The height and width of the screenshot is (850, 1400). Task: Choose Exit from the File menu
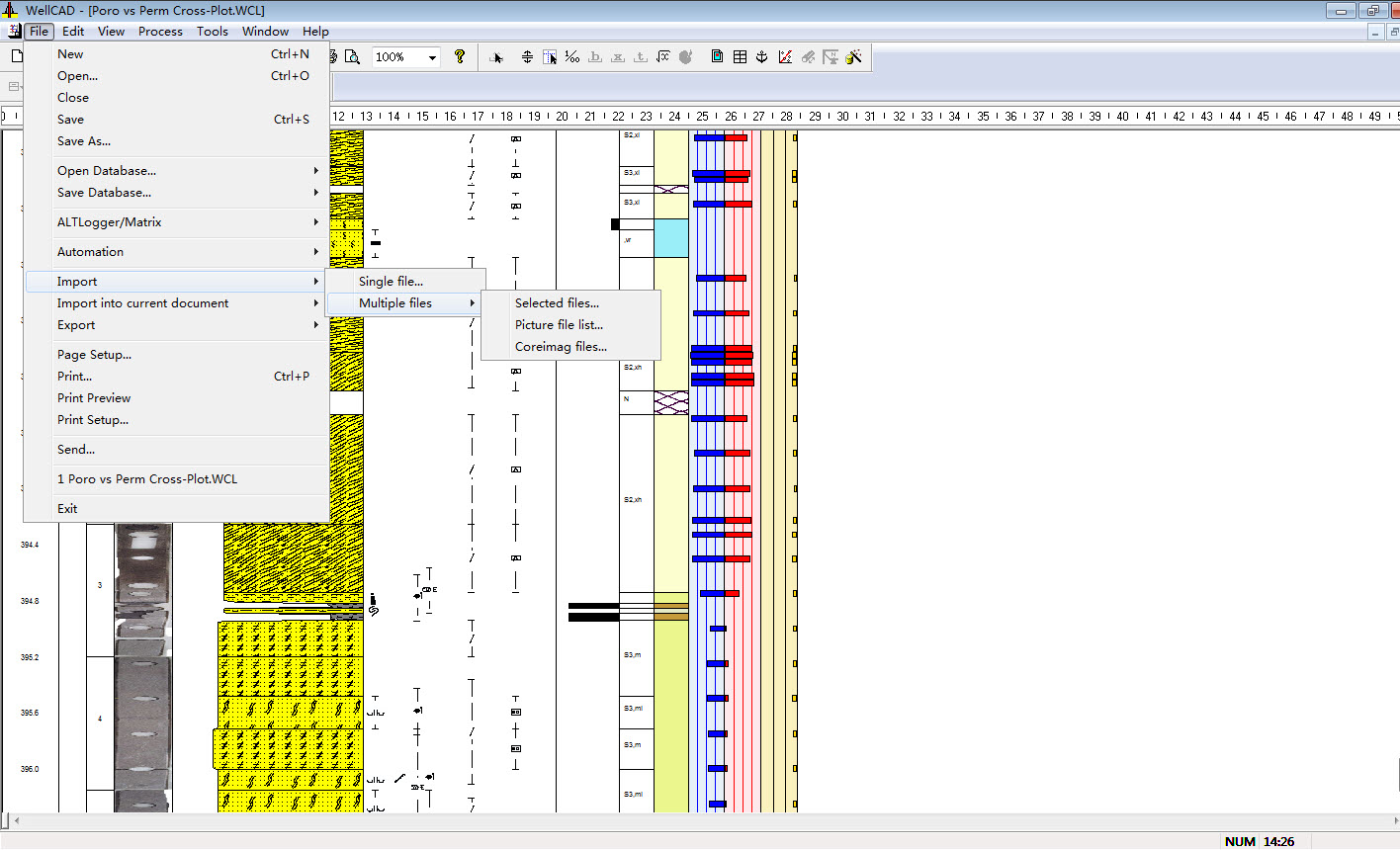click(177, 509)
